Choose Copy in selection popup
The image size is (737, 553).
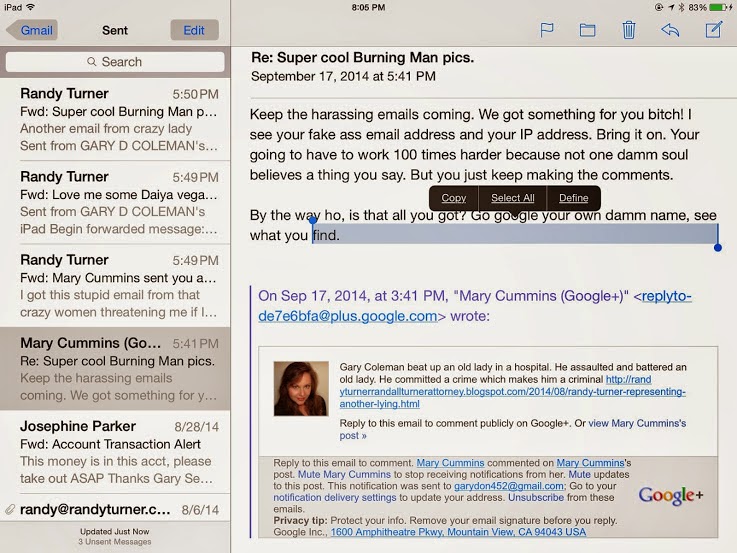(454, 198)
